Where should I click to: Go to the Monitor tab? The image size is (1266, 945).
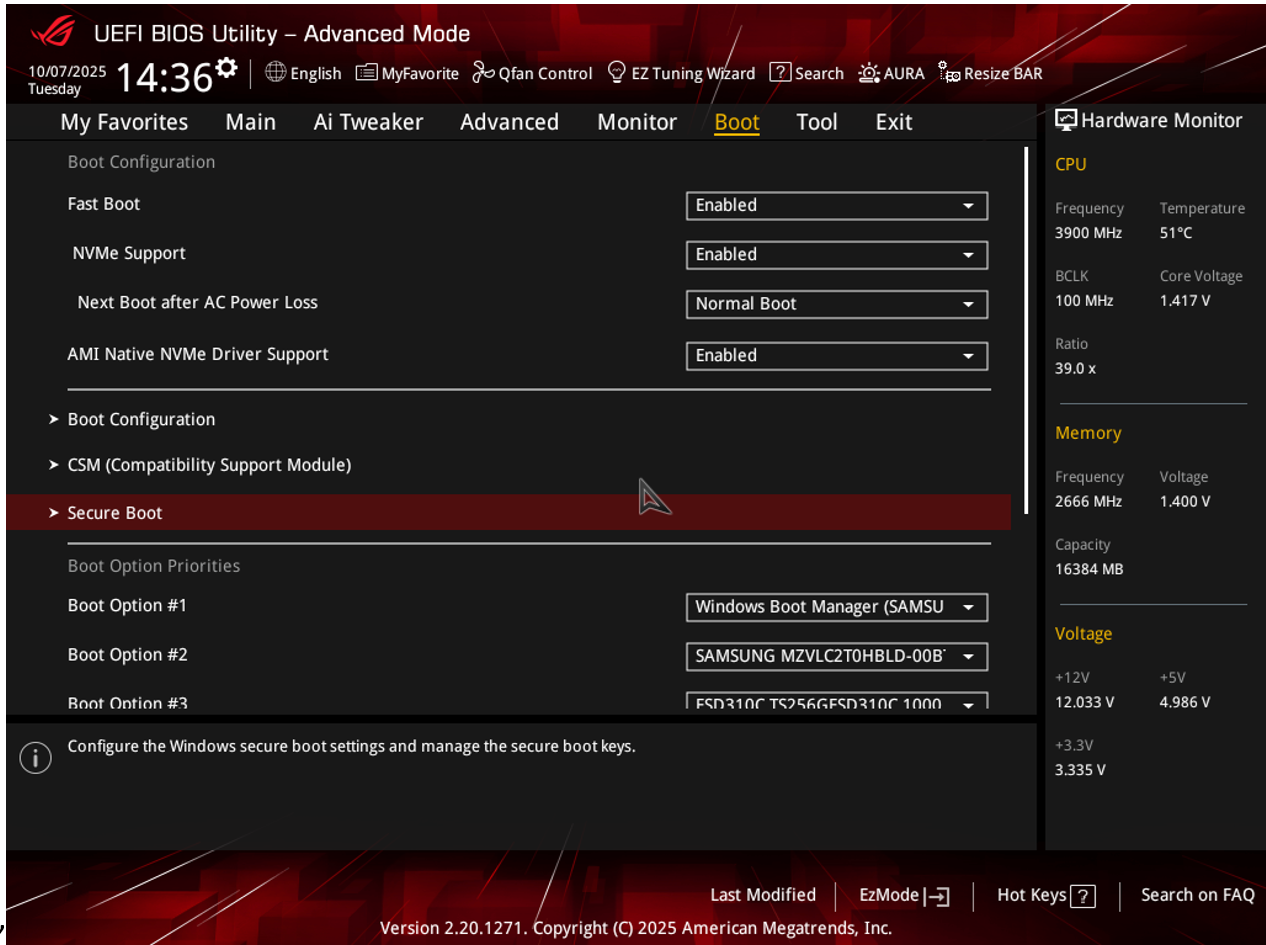click(x=637, y=122)
